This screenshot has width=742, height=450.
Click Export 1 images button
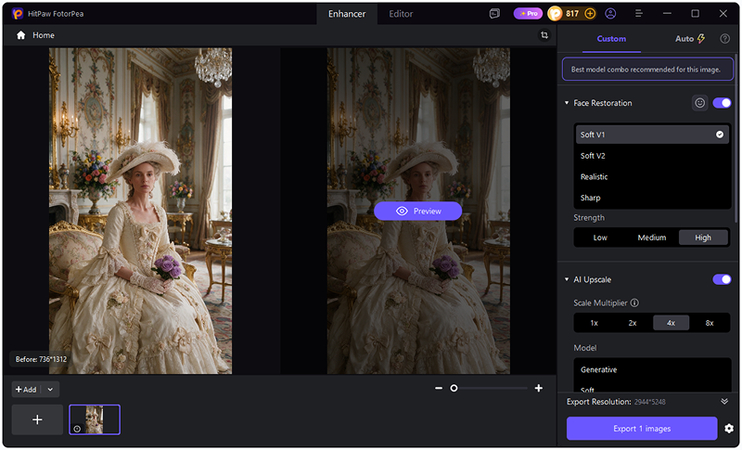(642, 428)
